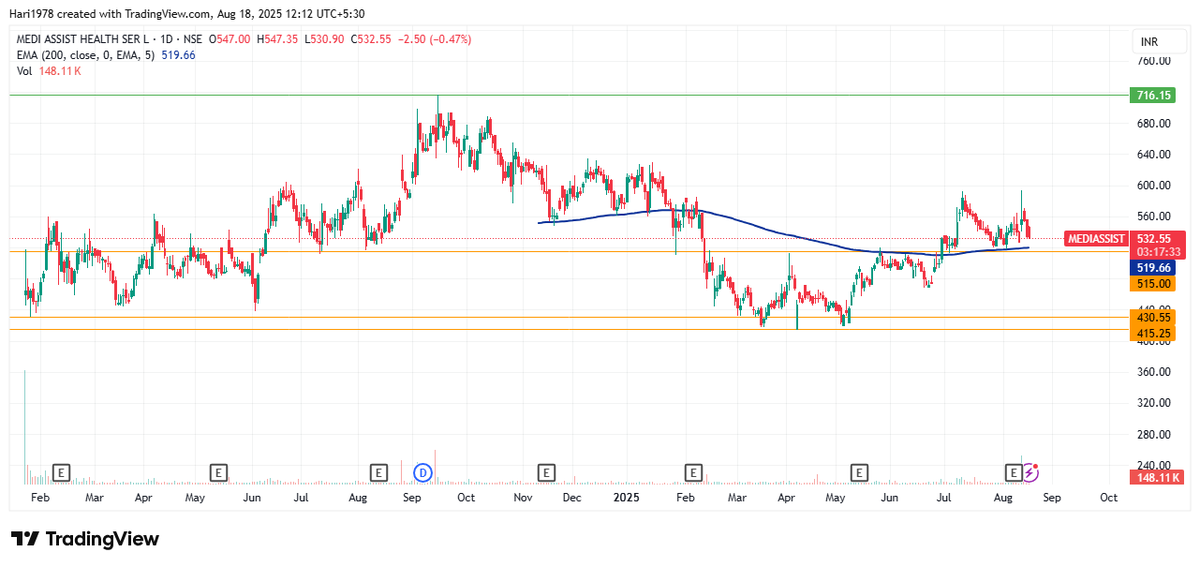Viewport: 1200px width, 567px height.
Task: Click the MEDIASSIST ticker tag
Action: tap(1096, 239)
